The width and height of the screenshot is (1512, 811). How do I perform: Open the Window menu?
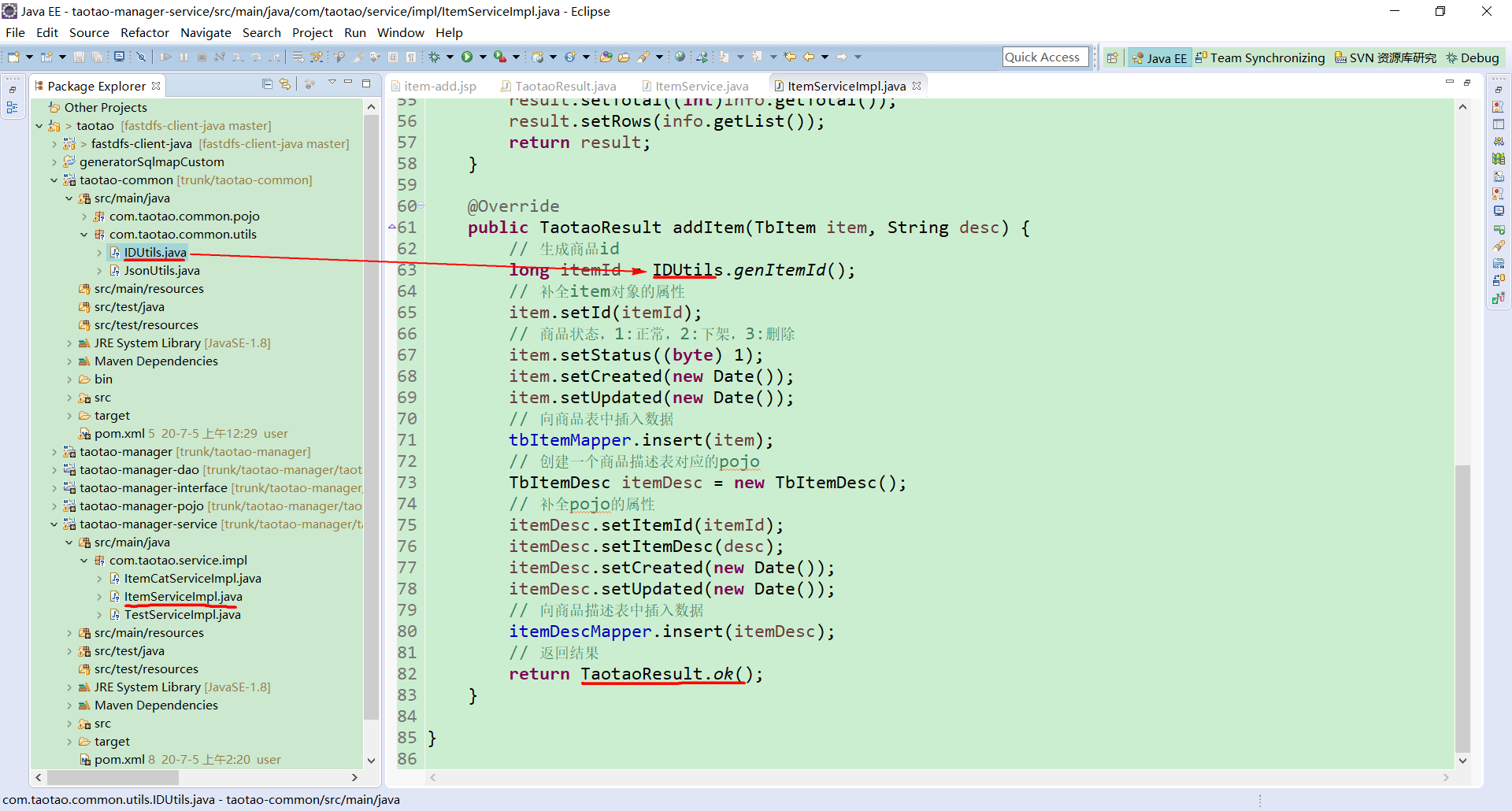[x=401, y=32]
